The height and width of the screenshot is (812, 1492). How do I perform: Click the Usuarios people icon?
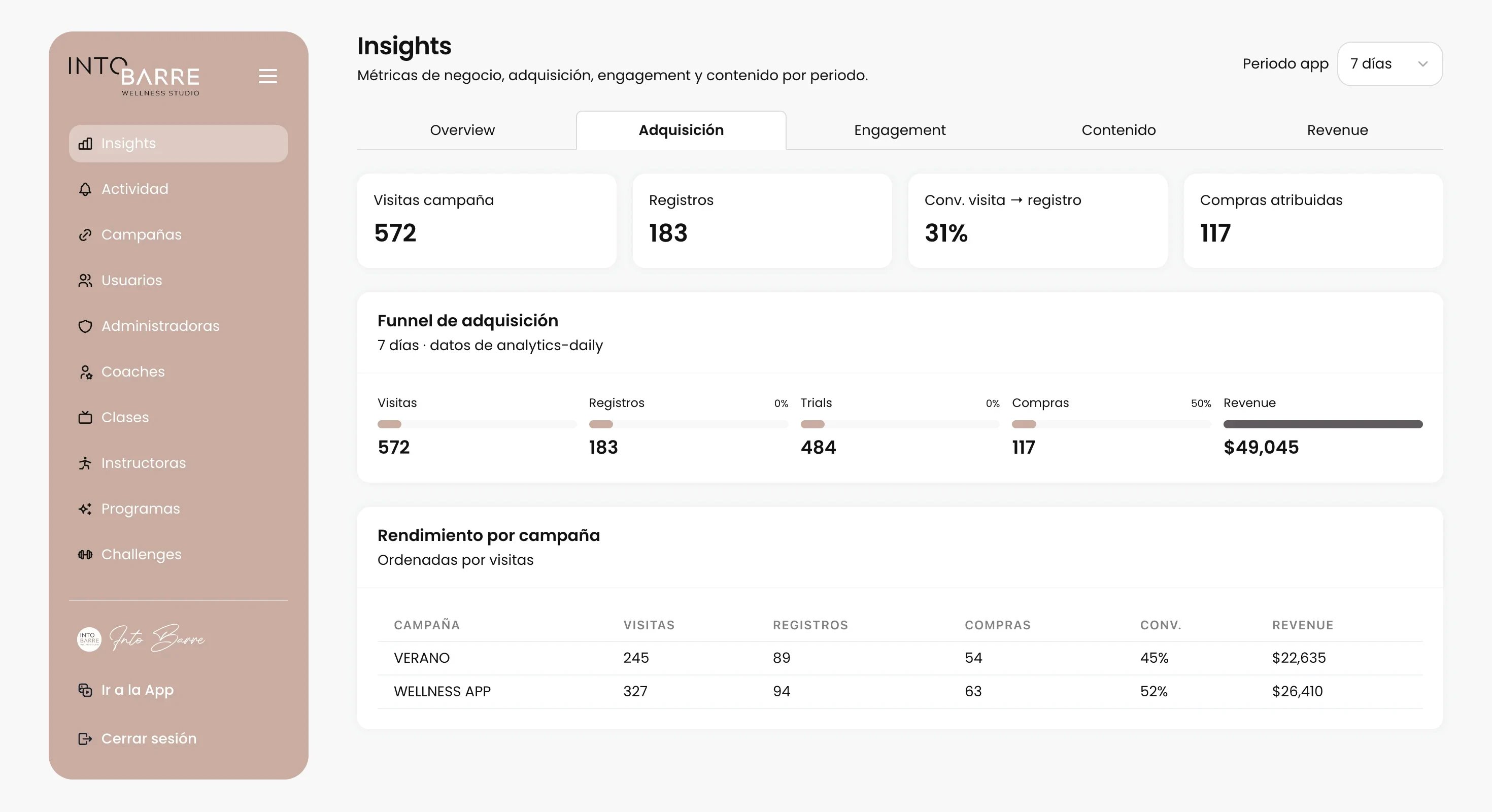click(x=85, y=281)
